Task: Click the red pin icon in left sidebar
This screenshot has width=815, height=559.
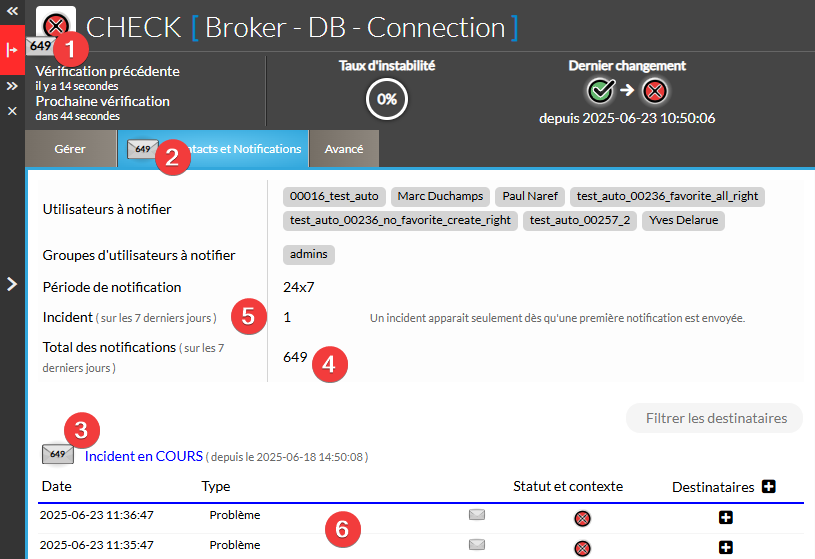Action: [12, 51]
